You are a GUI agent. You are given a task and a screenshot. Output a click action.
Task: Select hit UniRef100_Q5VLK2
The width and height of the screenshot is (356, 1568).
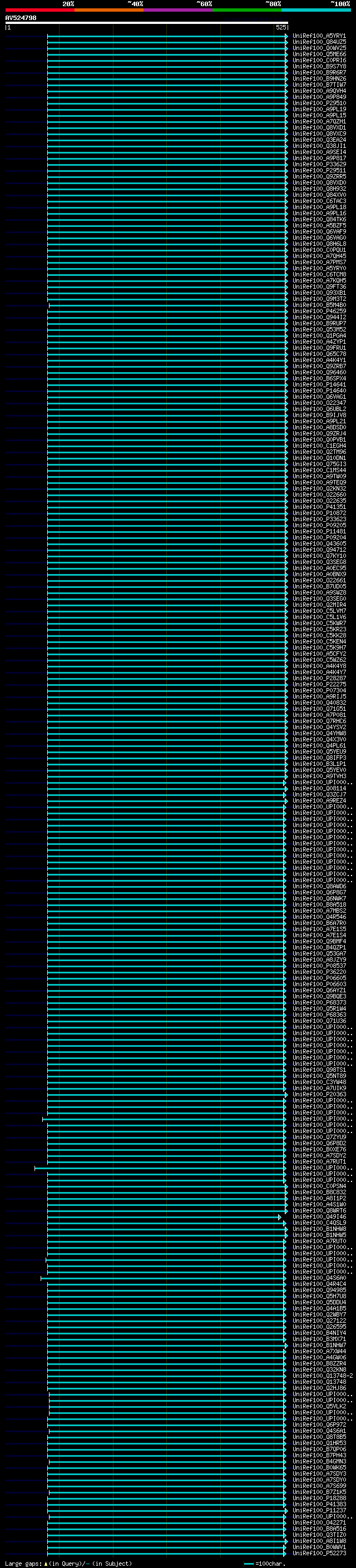[x=319, y=1406]
